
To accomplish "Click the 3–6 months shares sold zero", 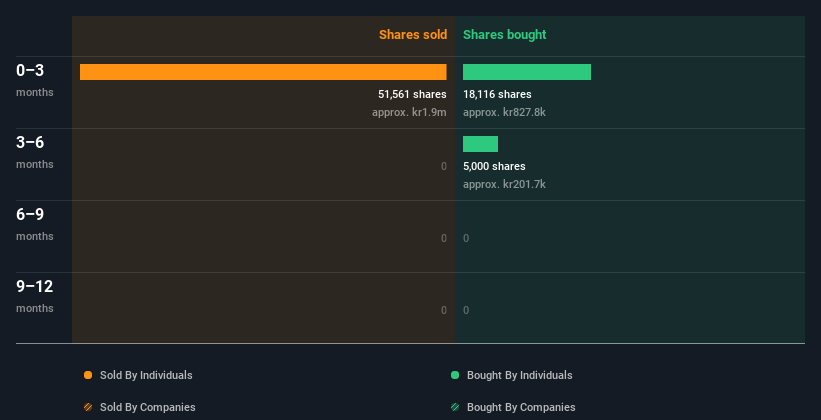I will pyautogui.click(x=443, y=166).
